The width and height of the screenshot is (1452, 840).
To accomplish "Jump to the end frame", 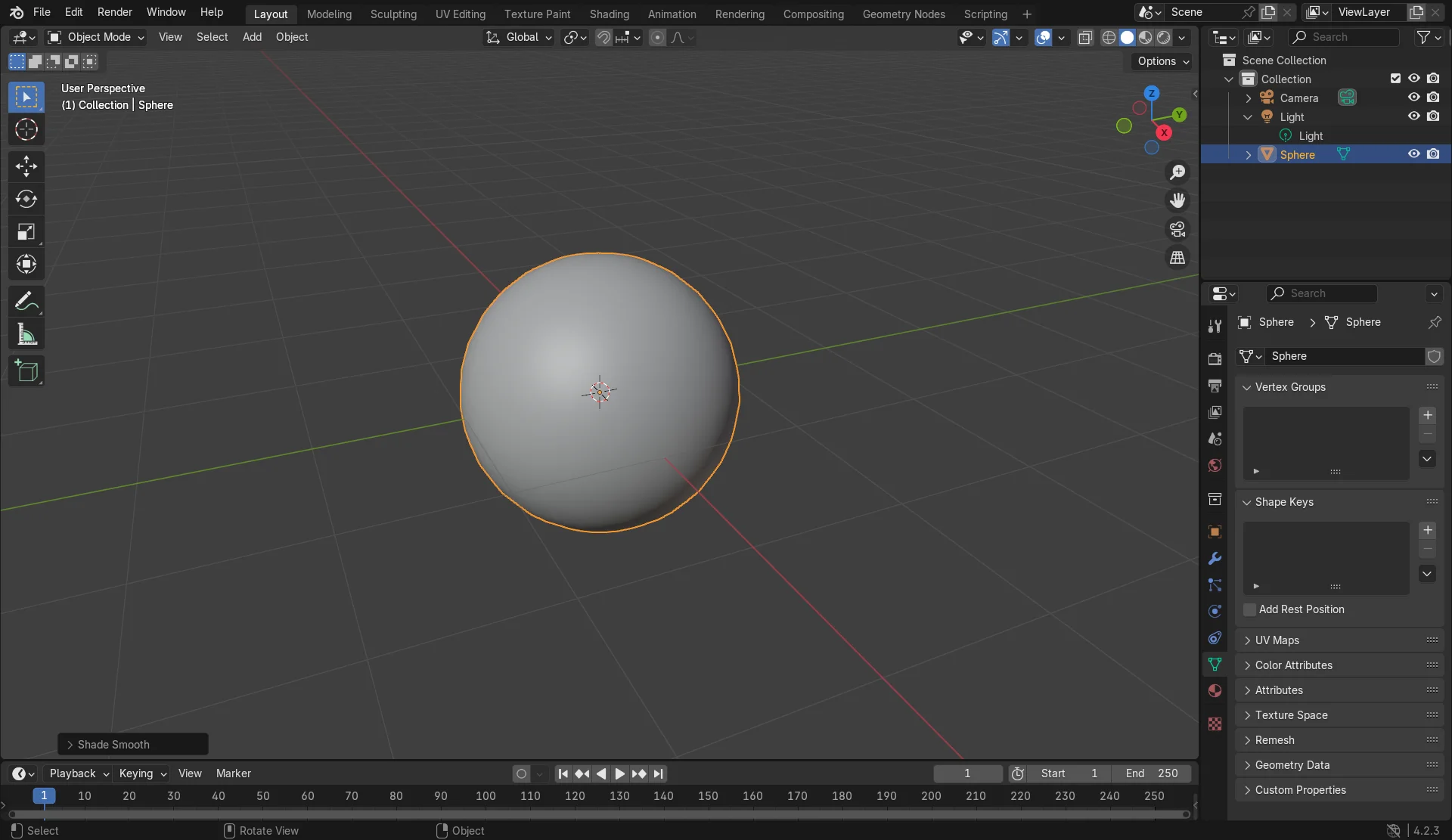I will [x=658, y=773].
